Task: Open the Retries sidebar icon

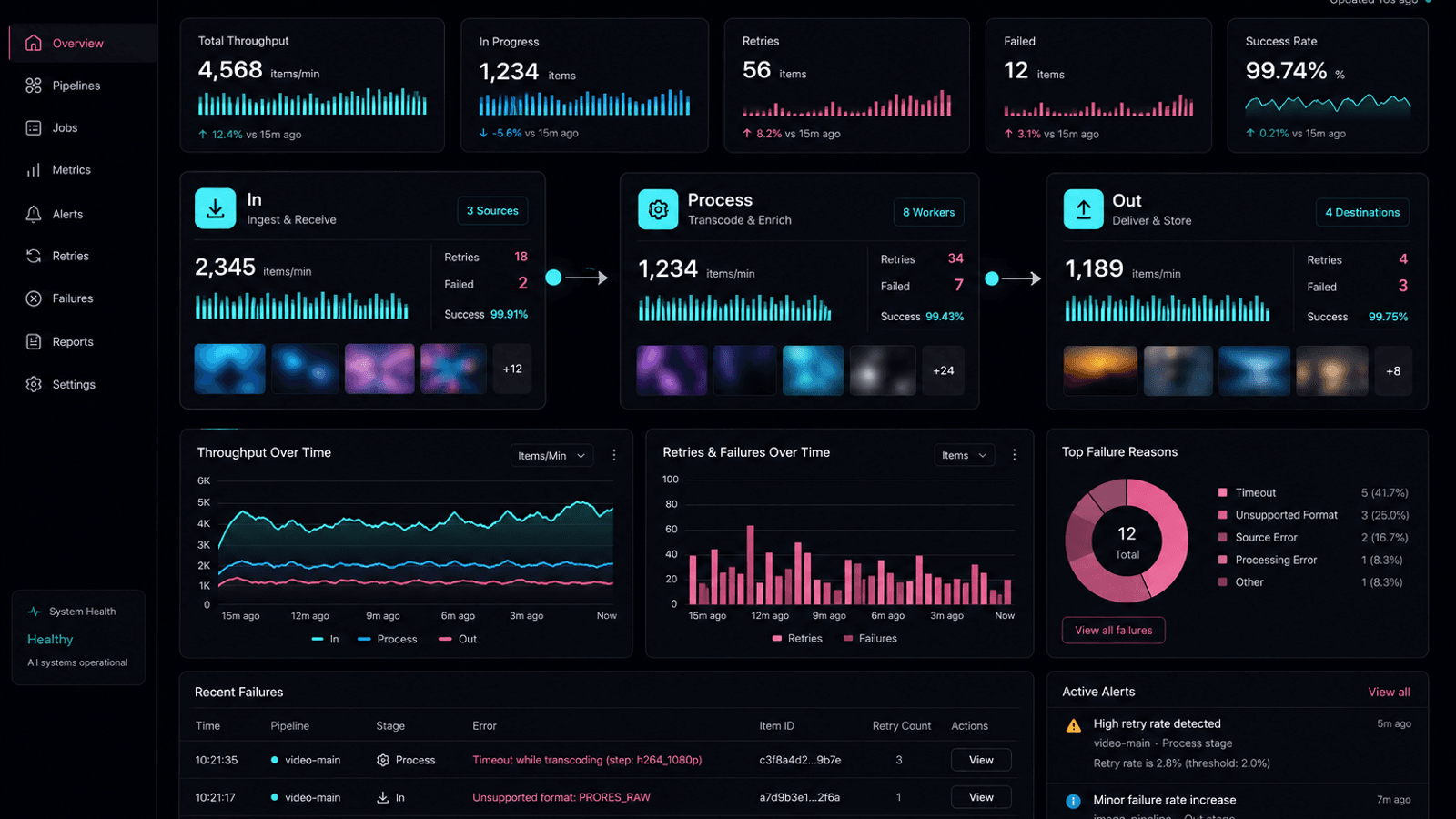Action: click(x=34, y=256)
